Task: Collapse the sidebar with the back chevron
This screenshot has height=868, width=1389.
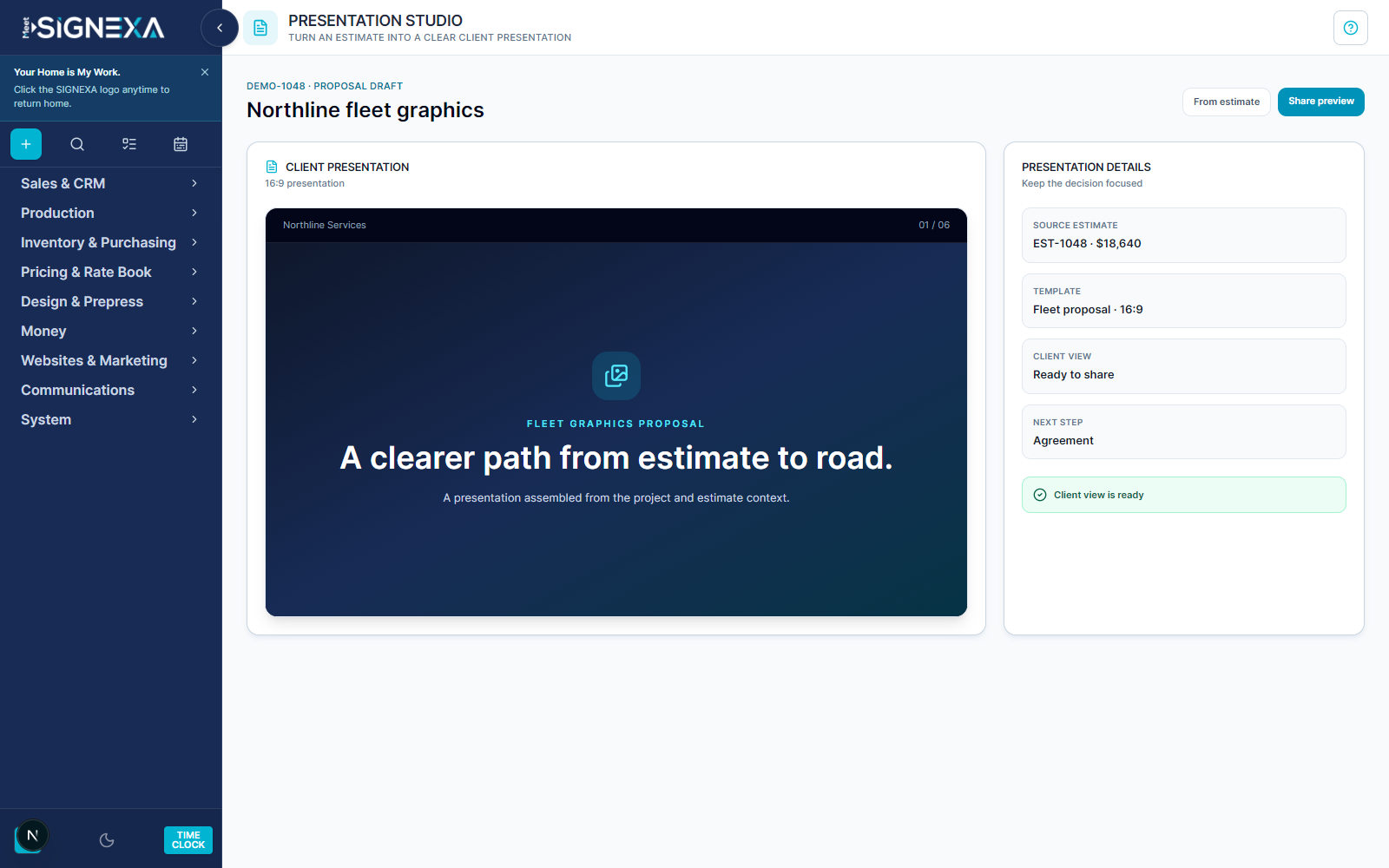Action: [x=220, y=28]
